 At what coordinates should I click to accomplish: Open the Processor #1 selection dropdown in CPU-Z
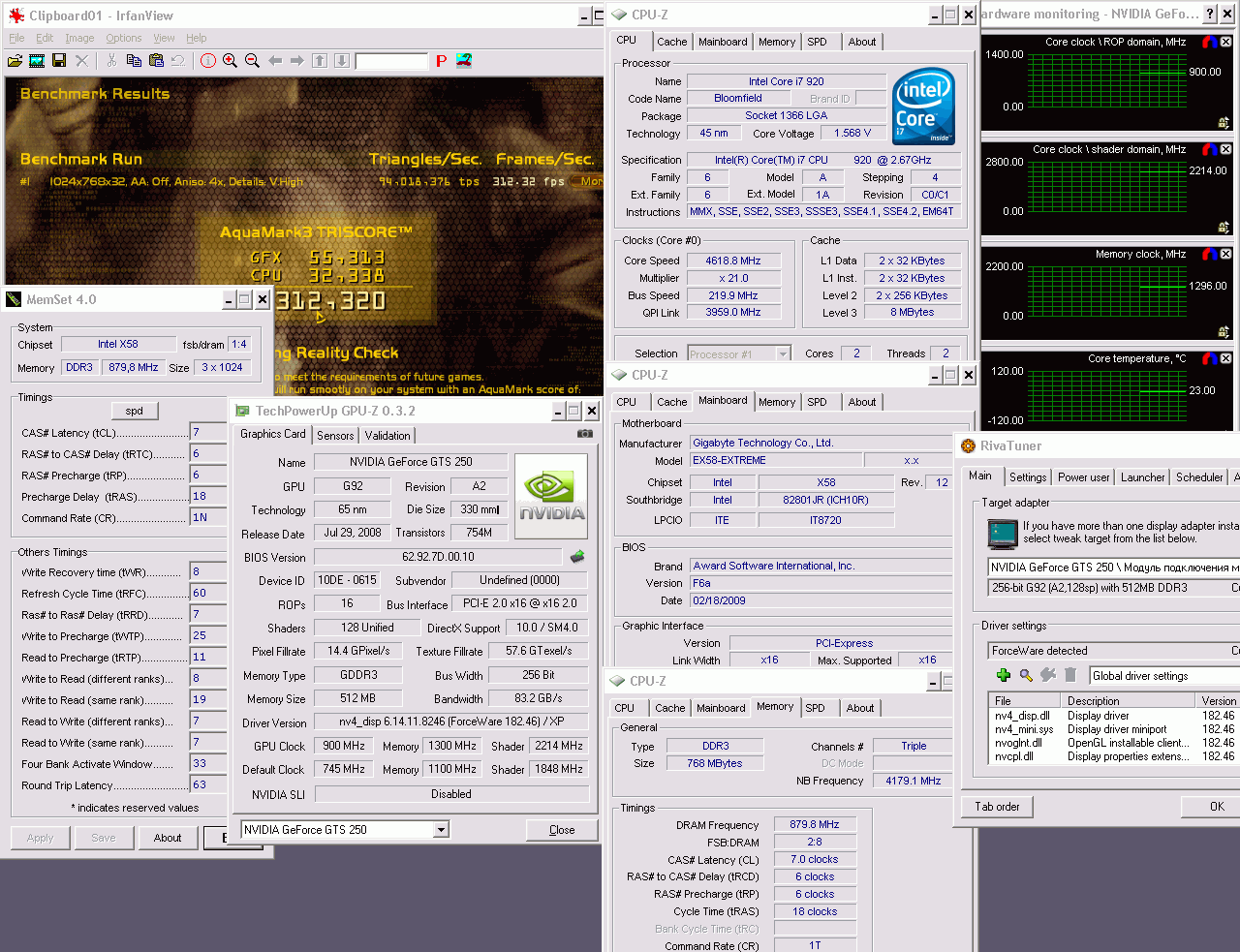[x=783, y=353]
